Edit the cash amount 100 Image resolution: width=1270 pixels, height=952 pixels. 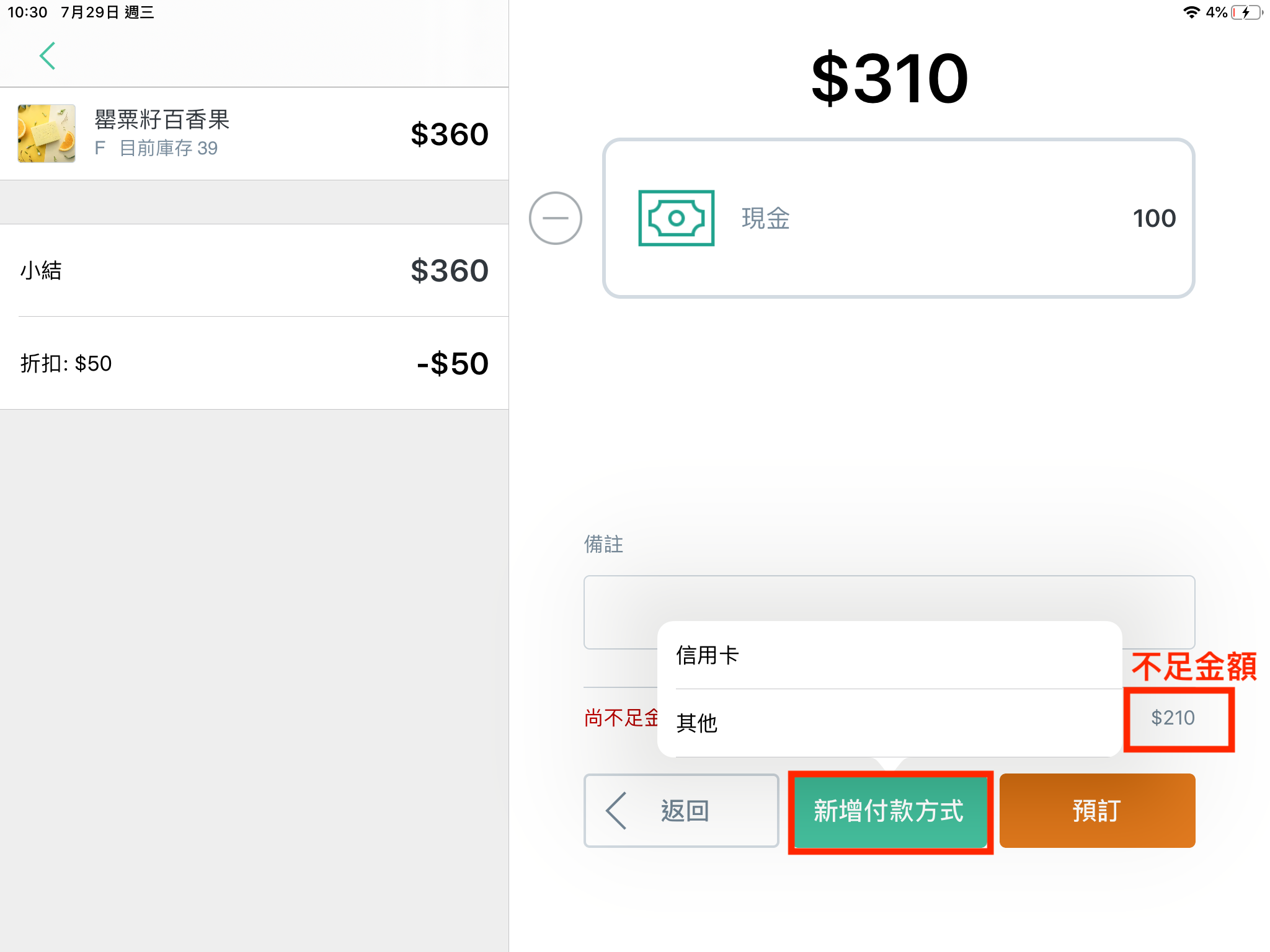[1153, 218]
